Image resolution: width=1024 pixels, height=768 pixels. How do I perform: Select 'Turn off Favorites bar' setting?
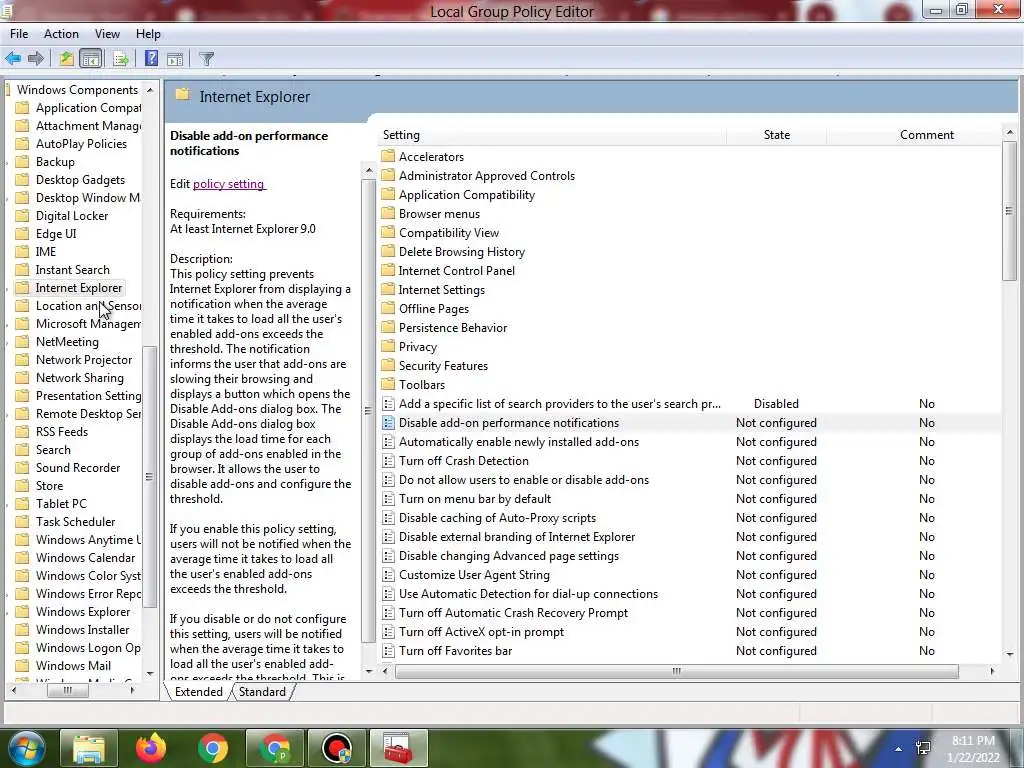click(455, 651)
